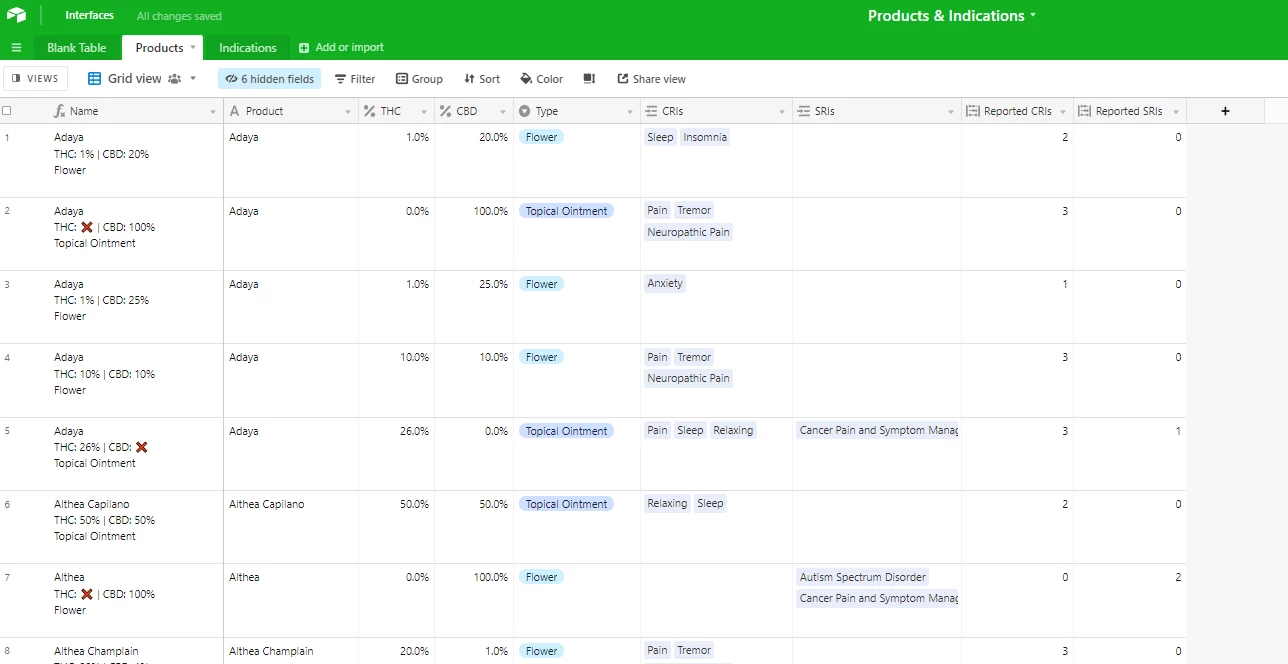This screenshot has height=664, width=1288.
Task: Select the Althea Capilano product cell
Action: click(x=291, y=527)
